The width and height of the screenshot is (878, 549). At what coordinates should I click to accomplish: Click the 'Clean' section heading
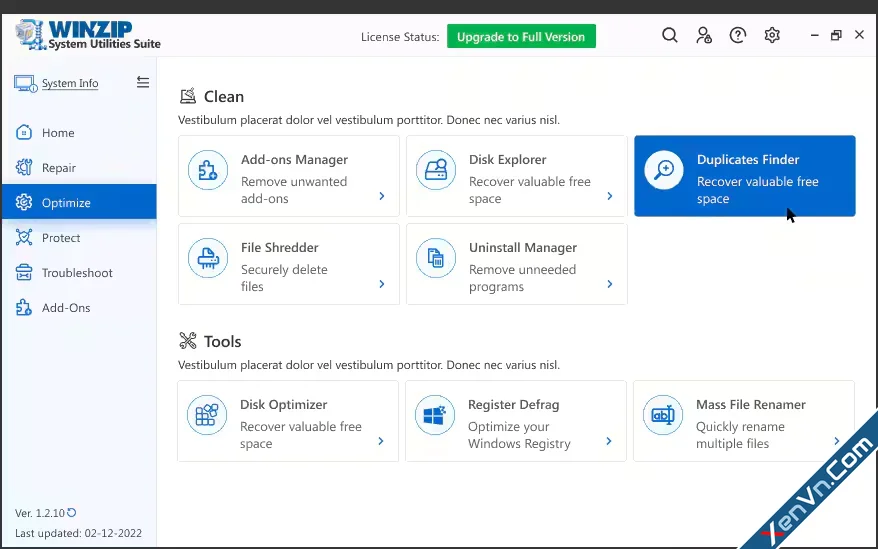[223, 96]
